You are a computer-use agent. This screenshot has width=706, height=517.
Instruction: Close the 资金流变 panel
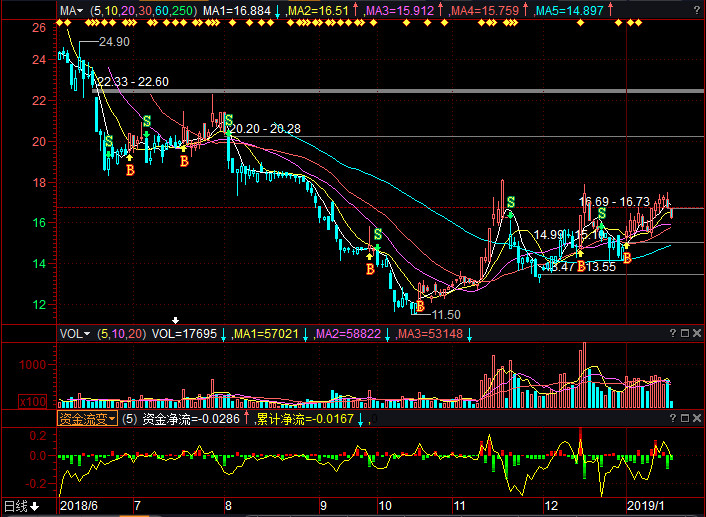(697, 418)
